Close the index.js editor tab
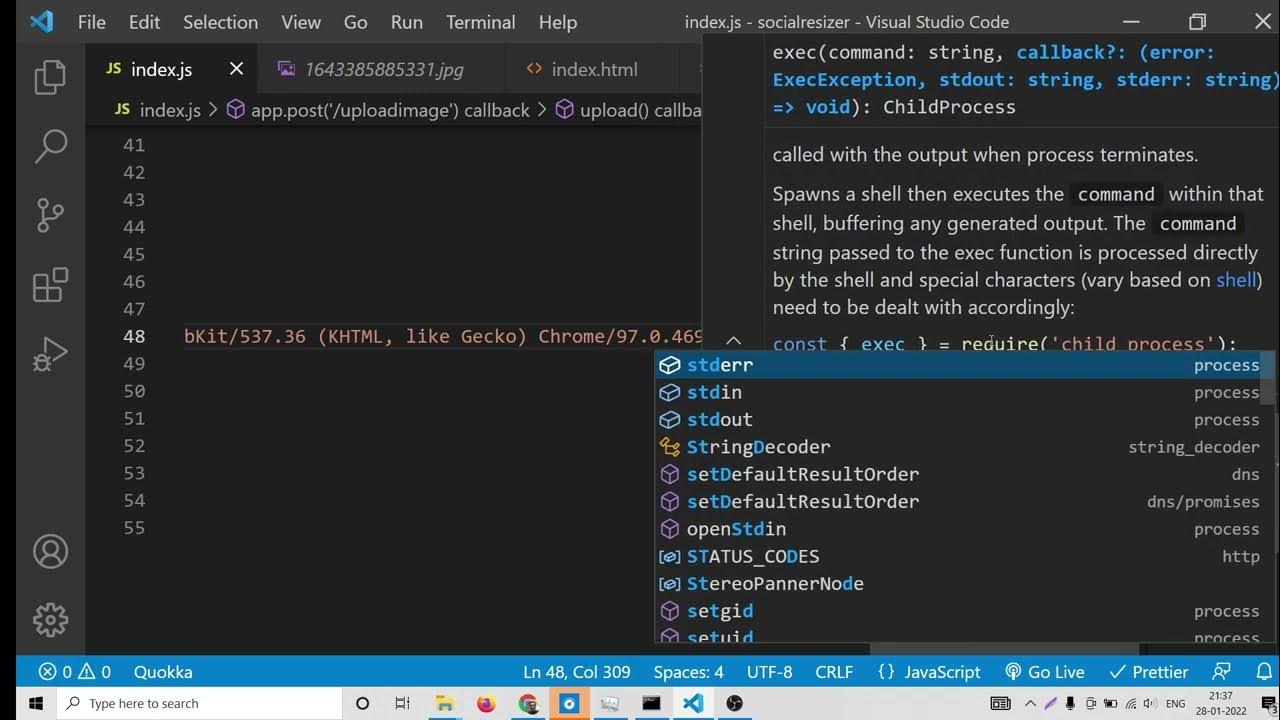This screenshot has width=1280, height=720. tap(236, 69)
